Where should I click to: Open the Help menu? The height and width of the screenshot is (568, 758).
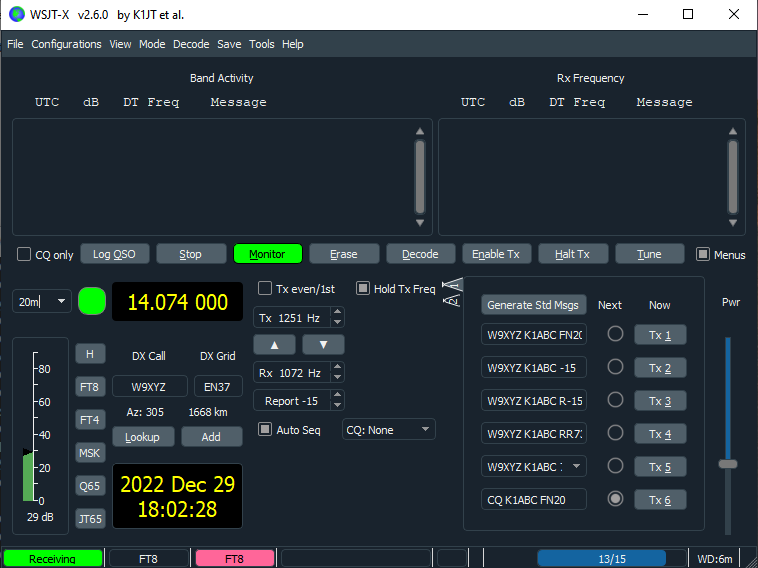(x=292, y=44)
